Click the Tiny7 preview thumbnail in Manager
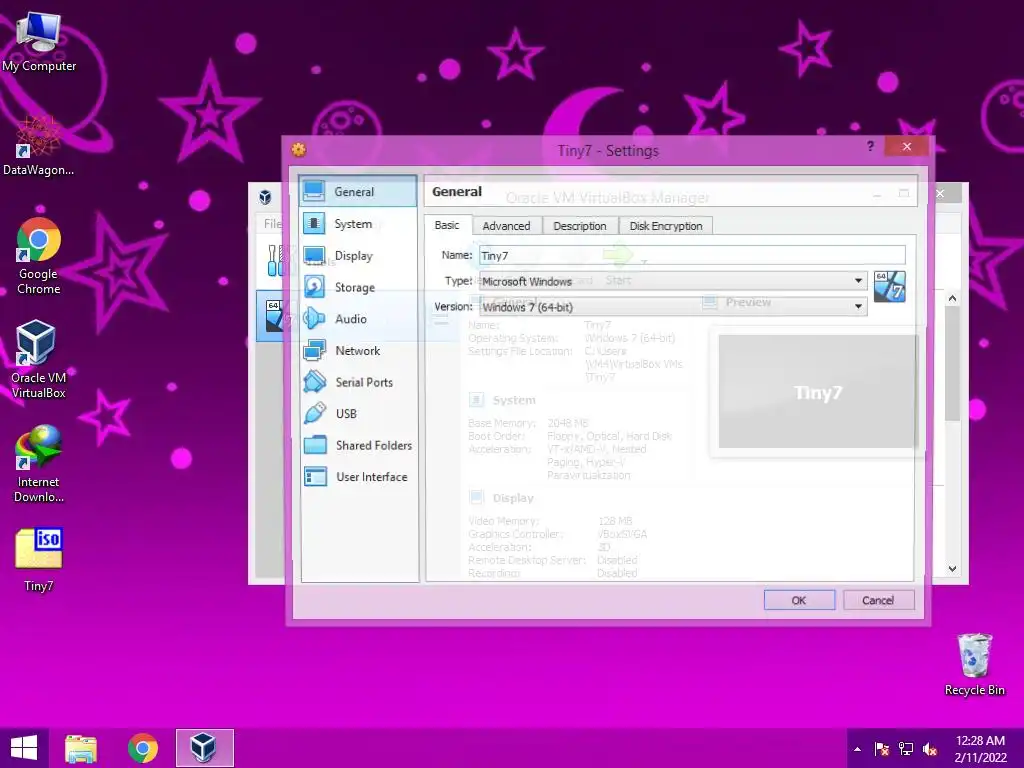The width and height of the screenshot is (1024, 768). click(x=818, y=392)
